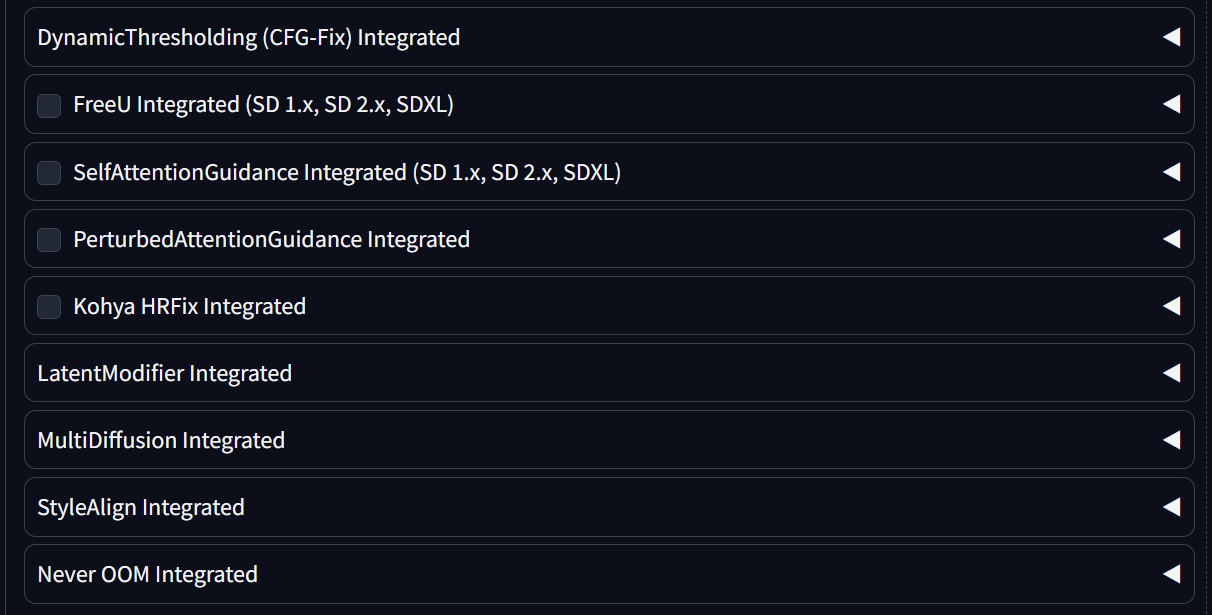Expand Never OOM Integrated via its arrow
The image size is (1212, 615).
coord(1171,574)
